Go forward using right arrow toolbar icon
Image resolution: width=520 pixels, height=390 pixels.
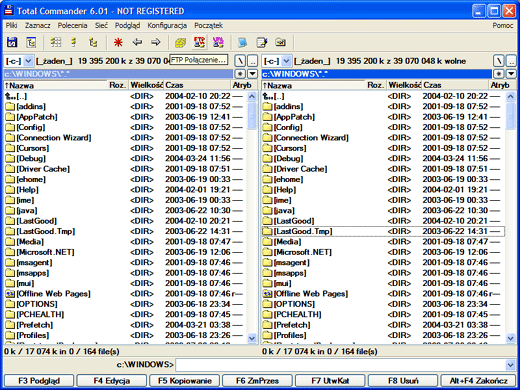[x=155, y=42]
